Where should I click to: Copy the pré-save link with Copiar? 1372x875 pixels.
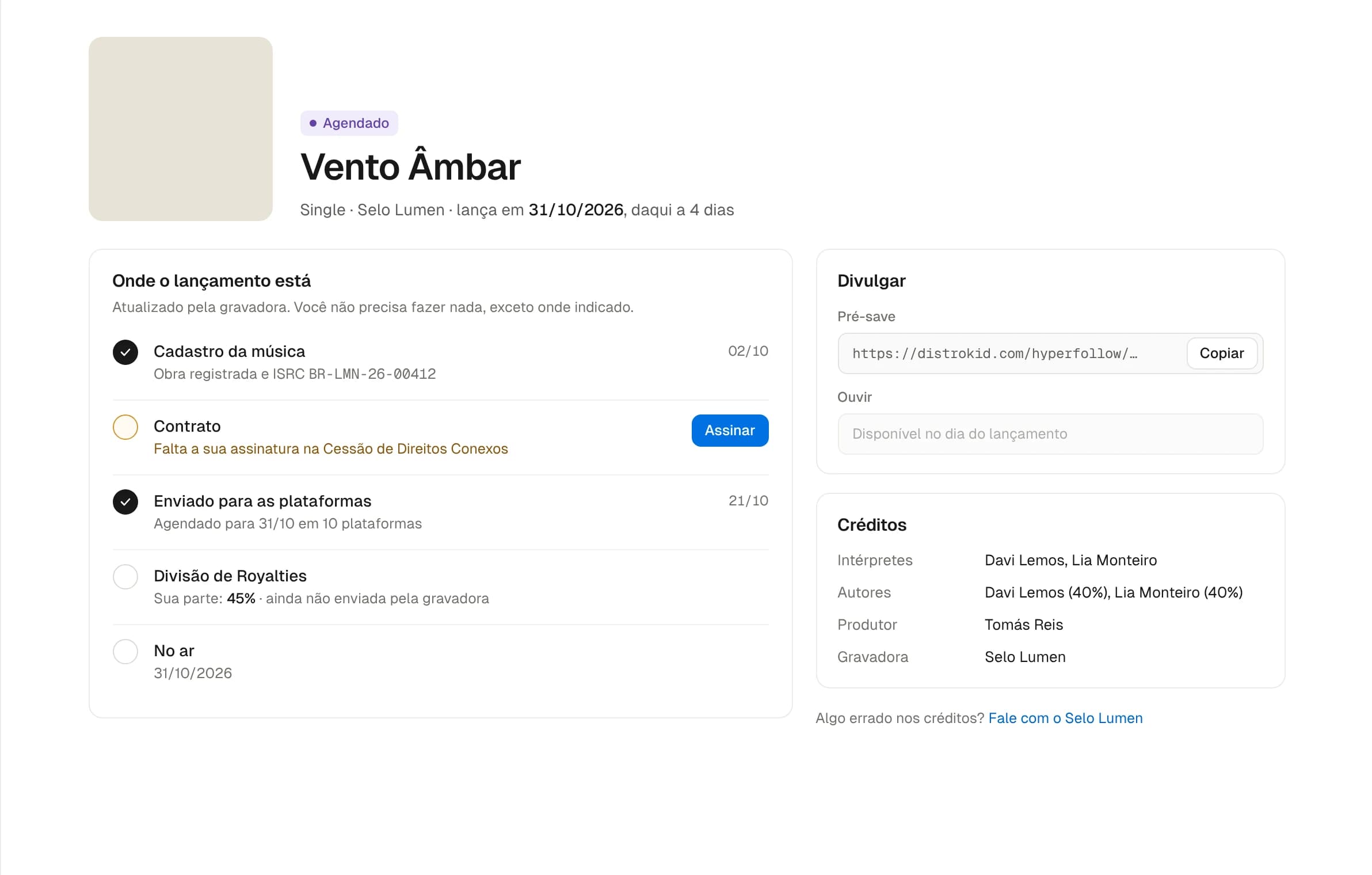click(x=1221, y=353)
